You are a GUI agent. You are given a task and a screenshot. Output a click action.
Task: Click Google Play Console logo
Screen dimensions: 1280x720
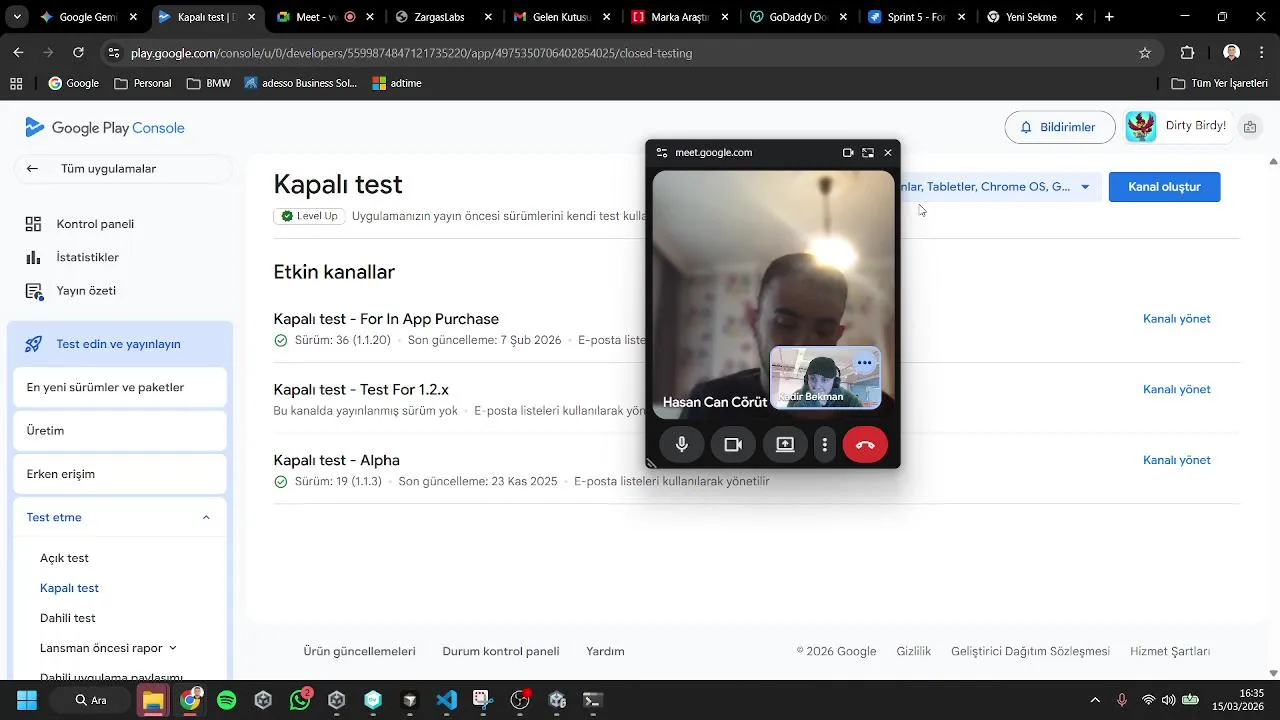(x=105, y=128)
